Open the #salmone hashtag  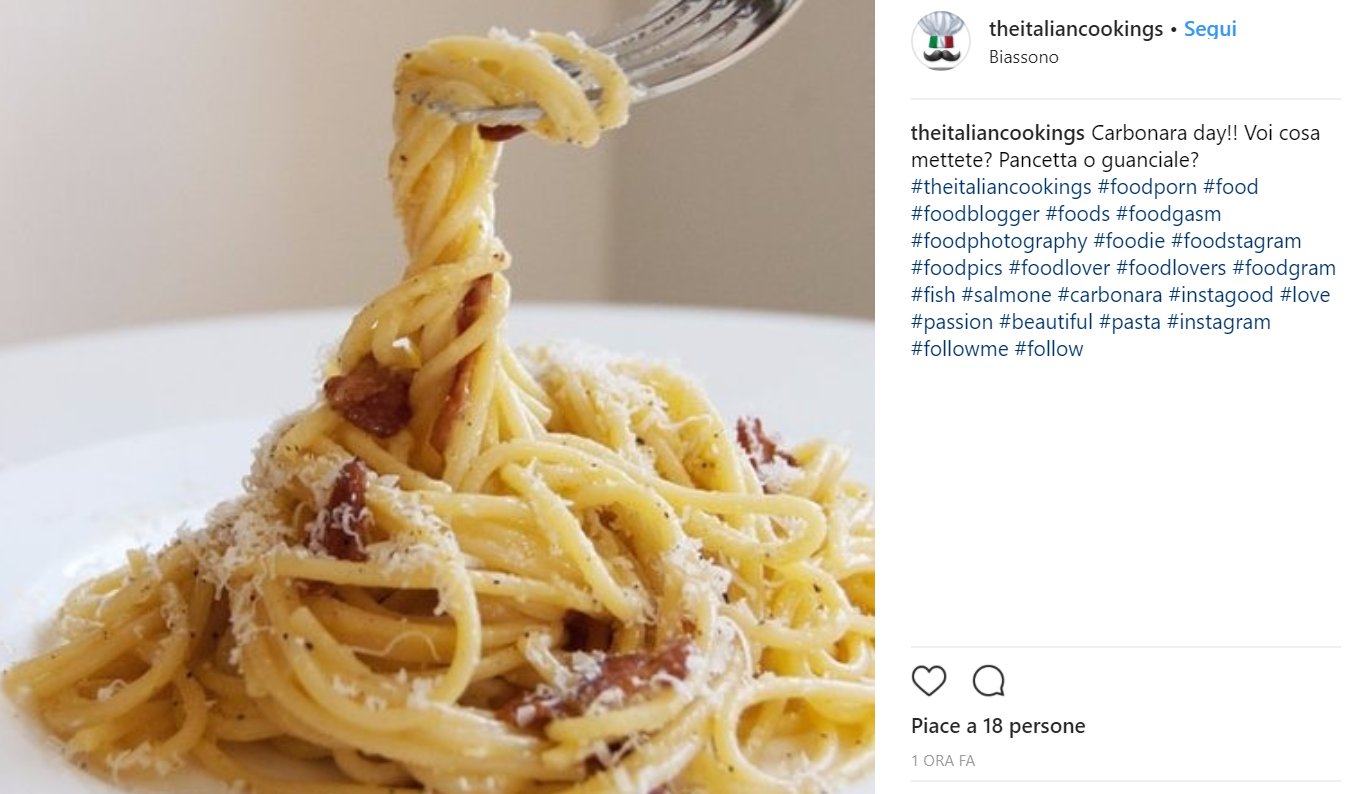click(1006, 295)
